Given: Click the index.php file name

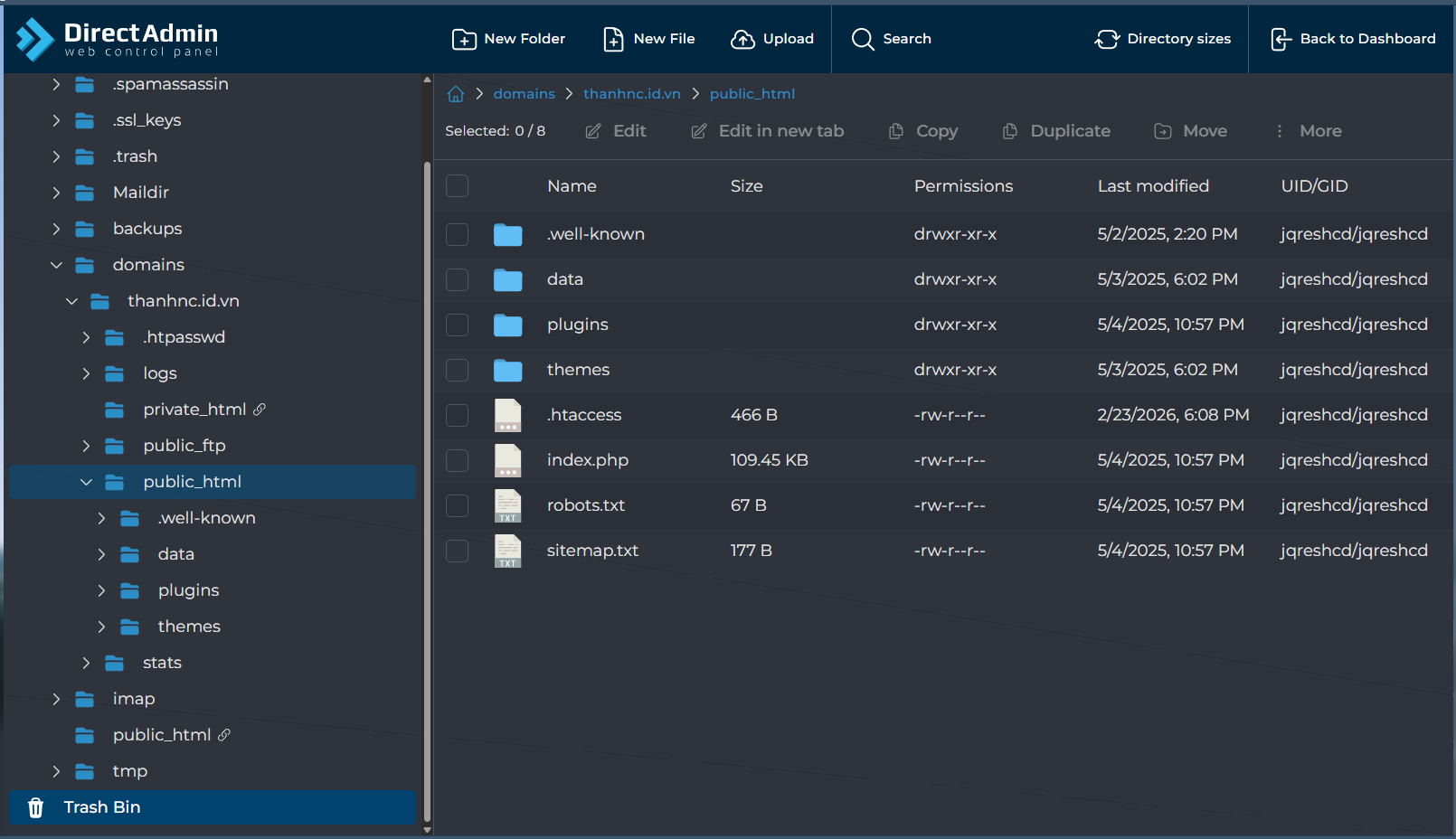Looking at the screenshot, I should click(x=588, y=460).
